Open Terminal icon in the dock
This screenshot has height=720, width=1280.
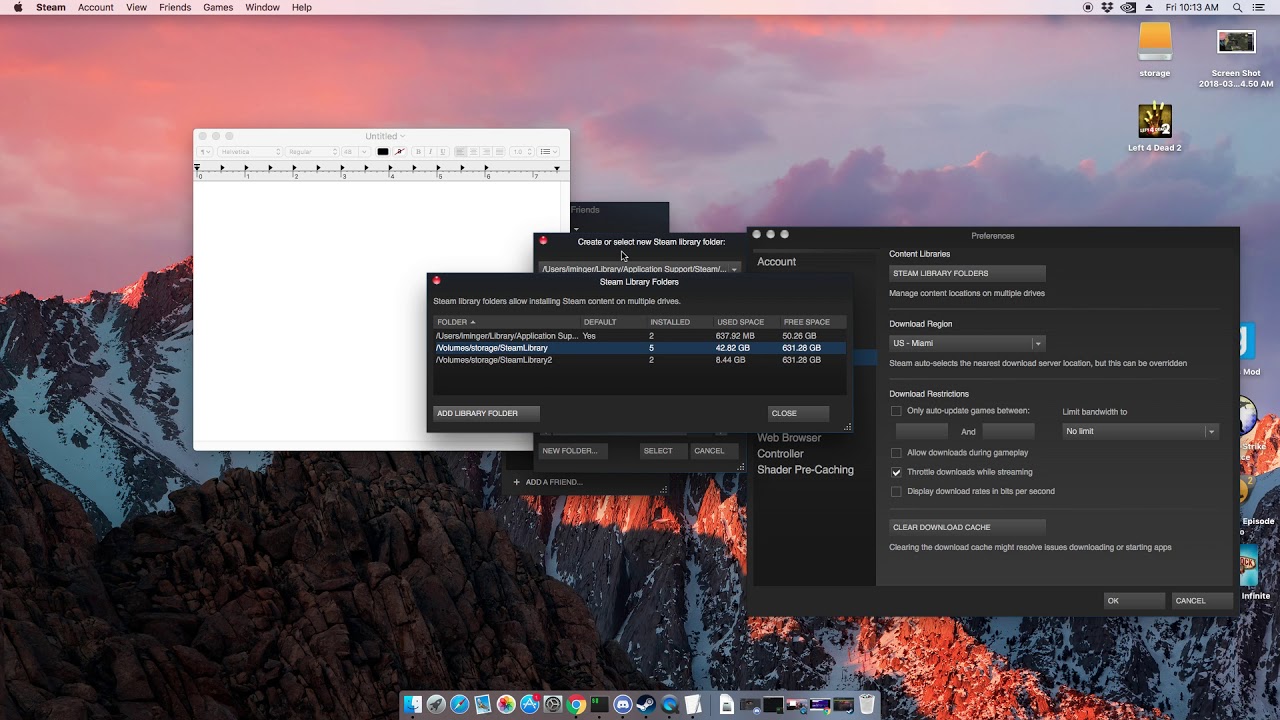599,704
